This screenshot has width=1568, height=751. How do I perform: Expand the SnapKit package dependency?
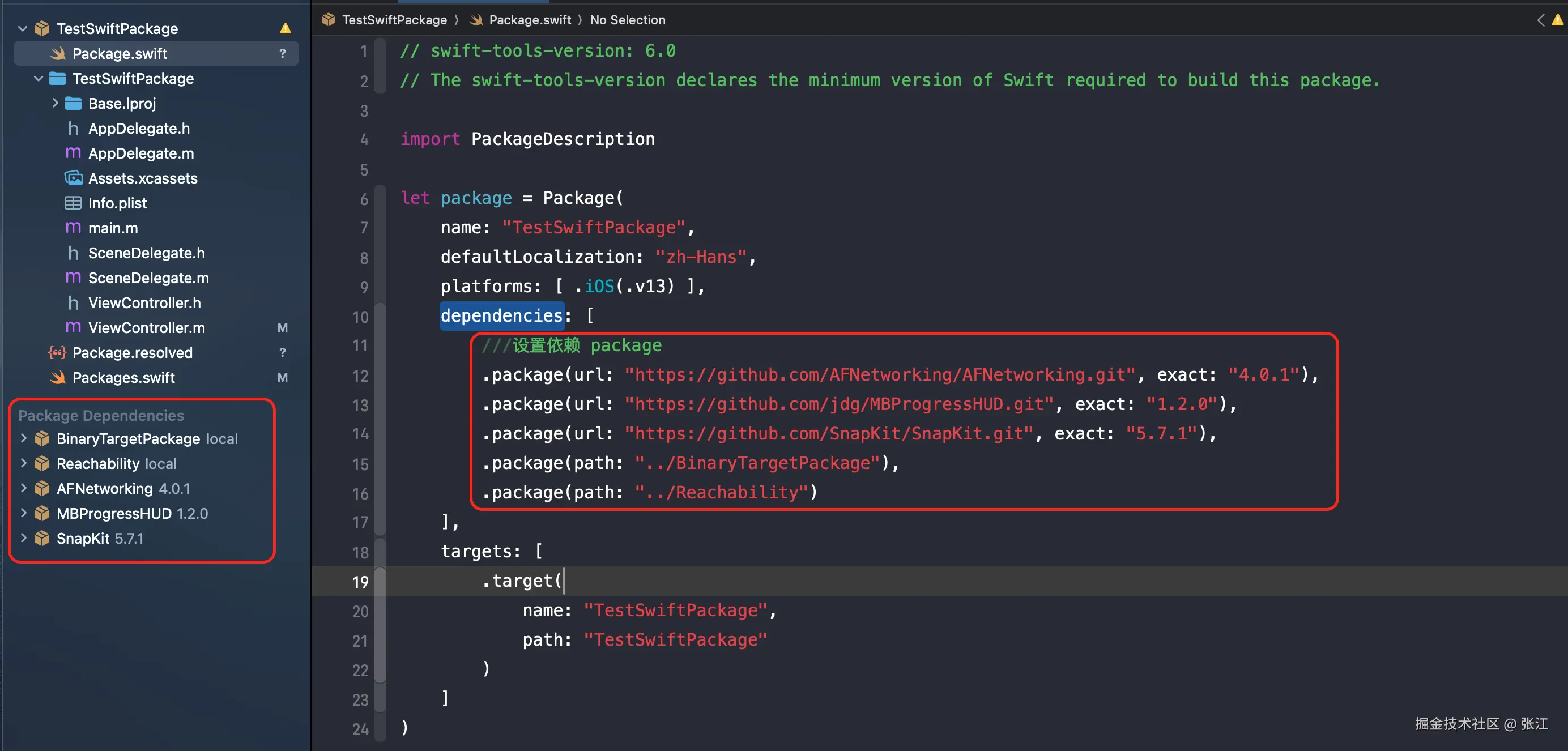point(24,538)
